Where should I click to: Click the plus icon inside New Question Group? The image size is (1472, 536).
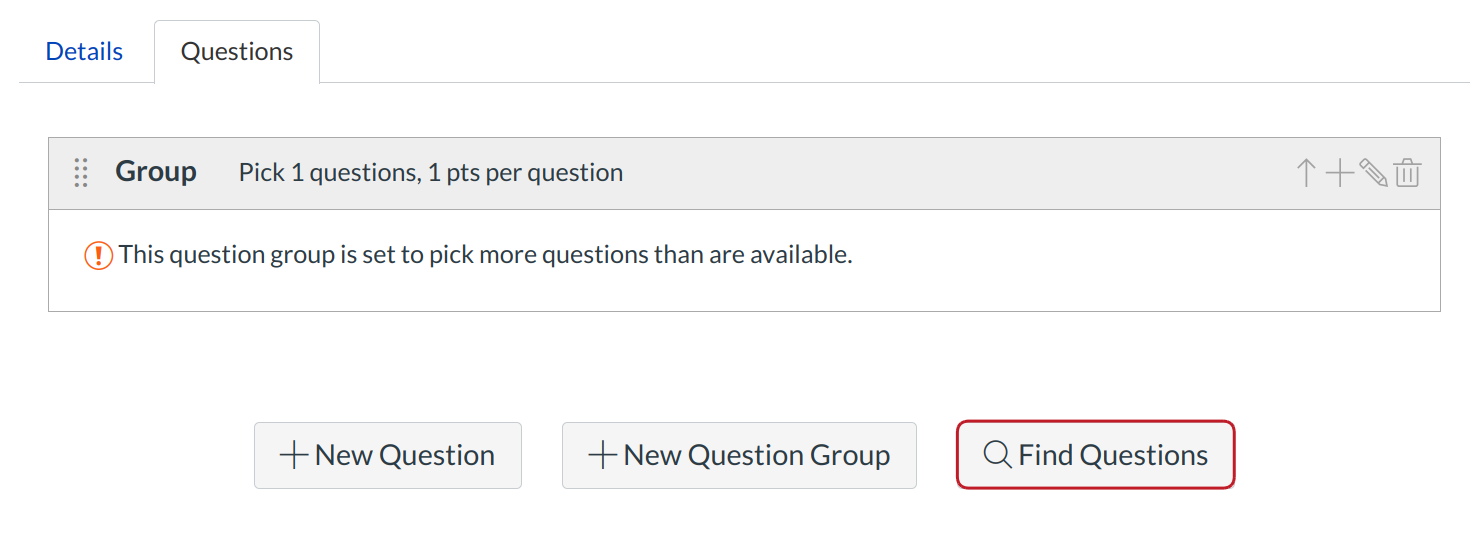point(602,456)
